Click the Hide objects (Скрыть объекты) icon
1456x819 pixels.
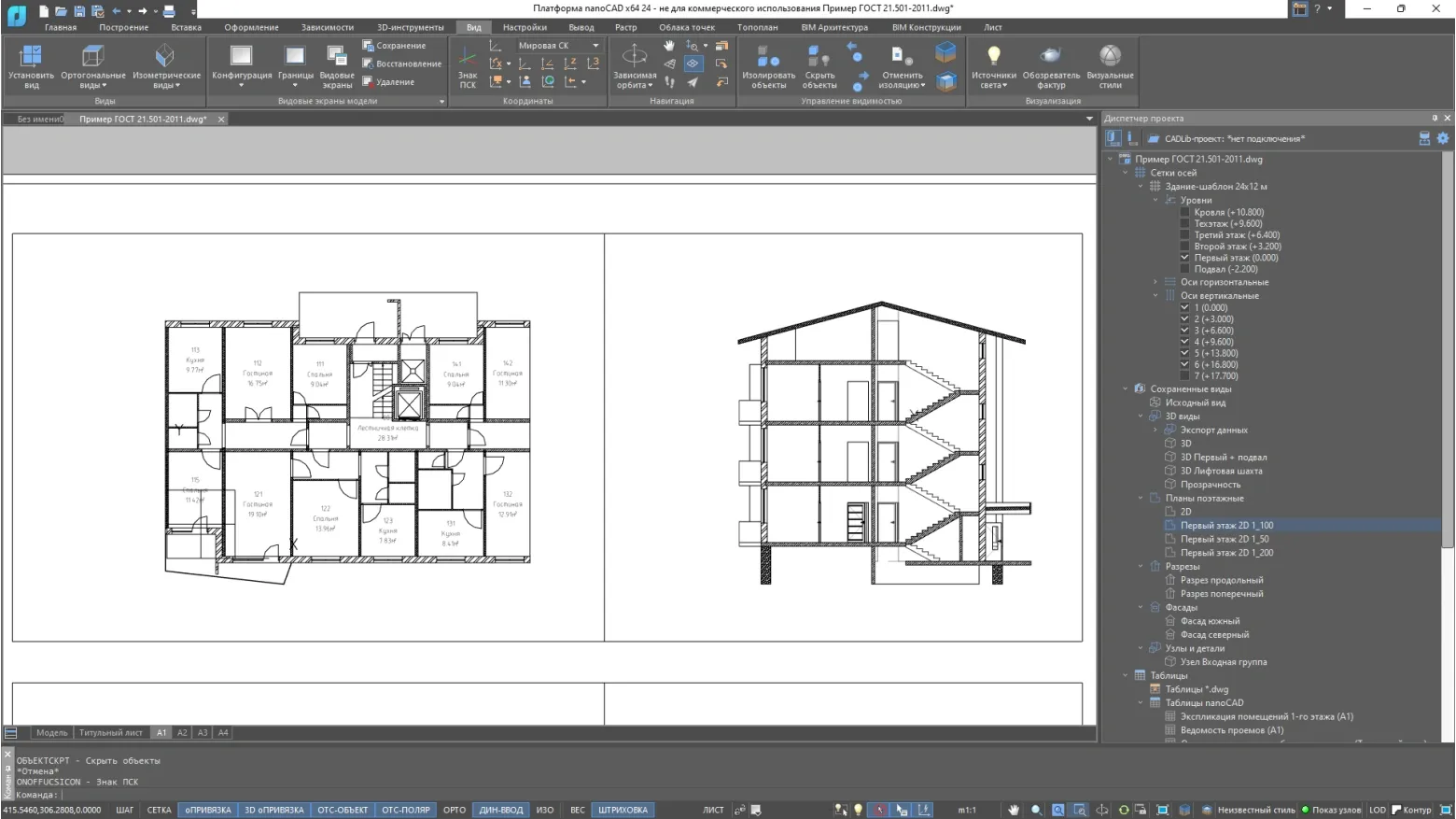pyautogui.click(x=819, y=65)
